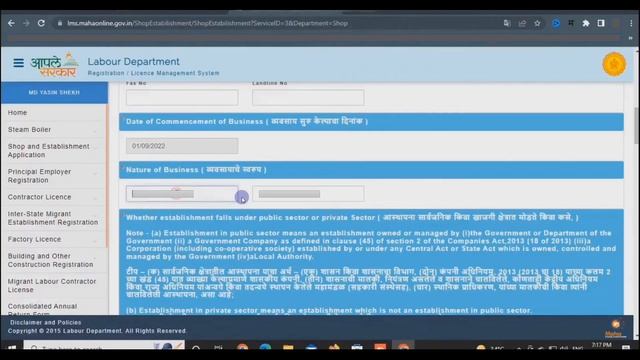Open the extensions puzzle icon

coord(586,23)
